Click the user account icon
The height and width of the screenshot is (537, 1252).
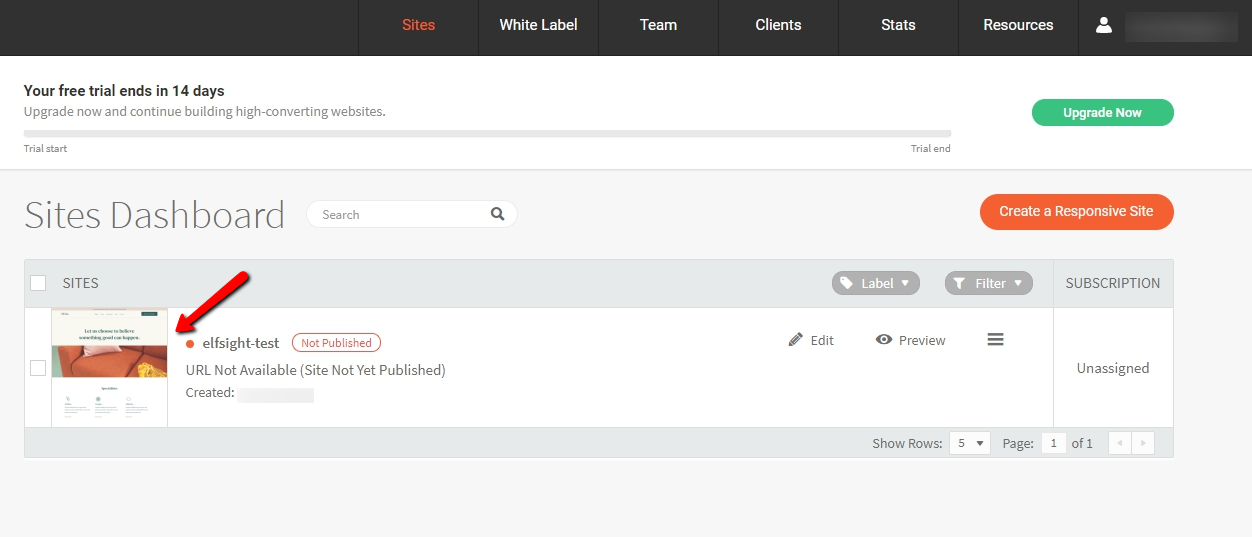(1104, 25)
